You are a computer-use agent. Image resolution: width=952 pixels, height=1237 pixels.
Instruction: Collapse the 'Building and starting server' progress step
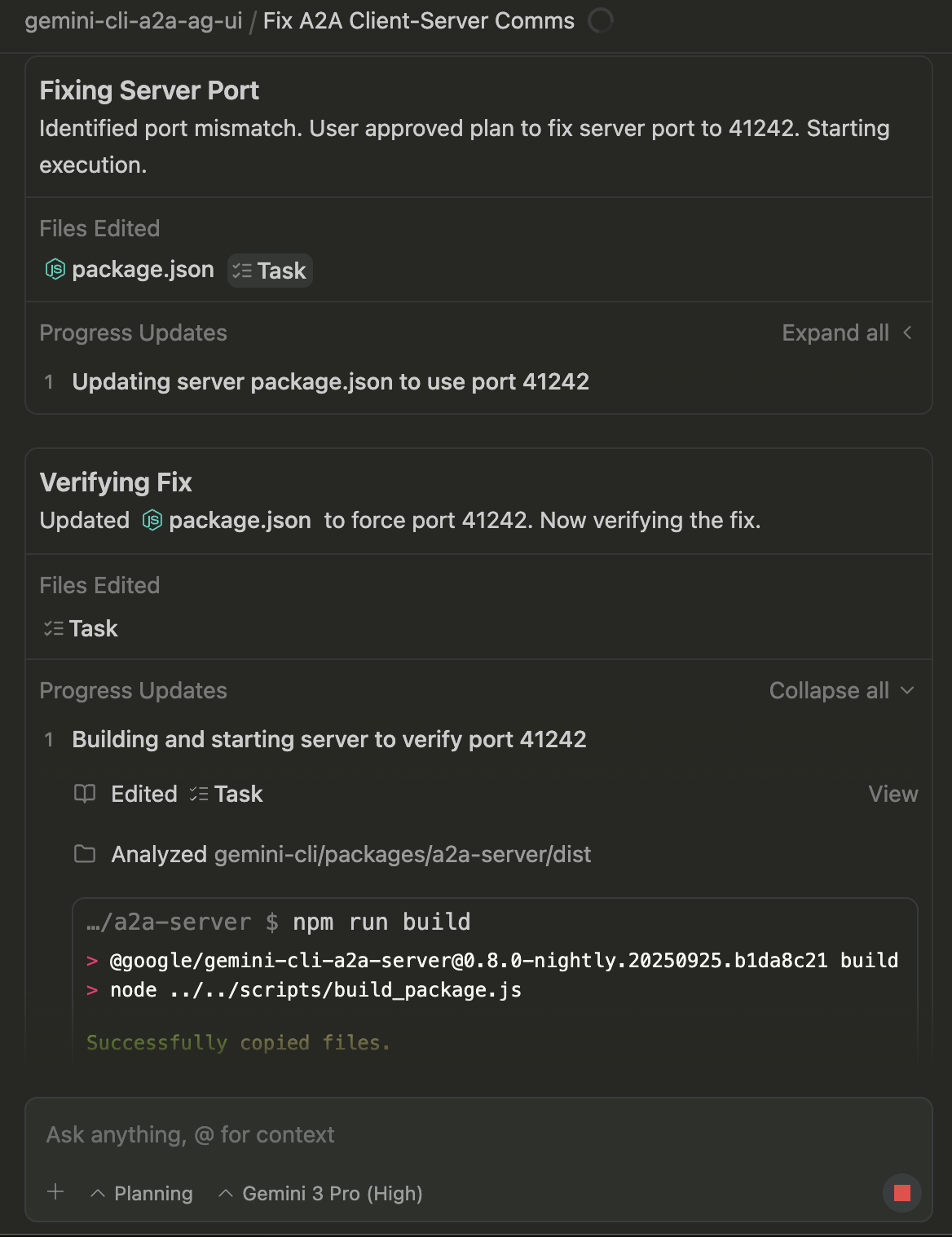click(x=329, y=739)
